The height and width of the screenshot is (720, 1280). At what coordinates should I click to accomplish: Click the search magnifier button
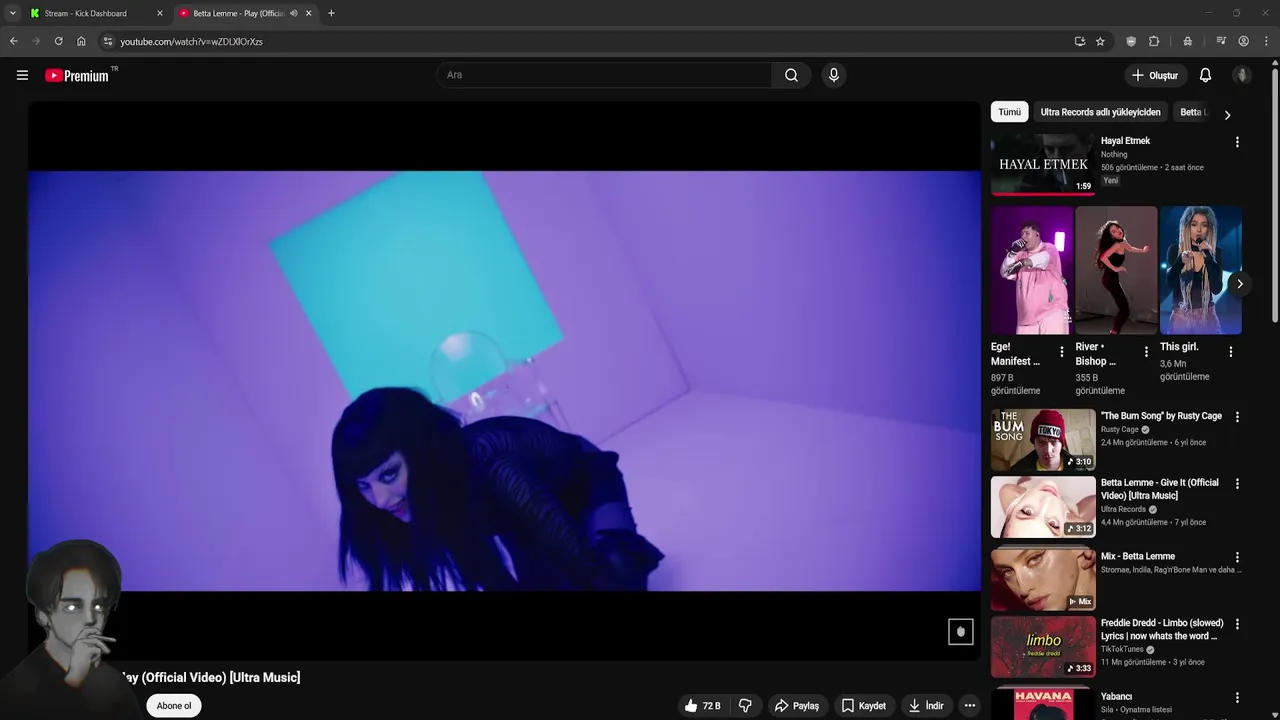pos(791,75)
